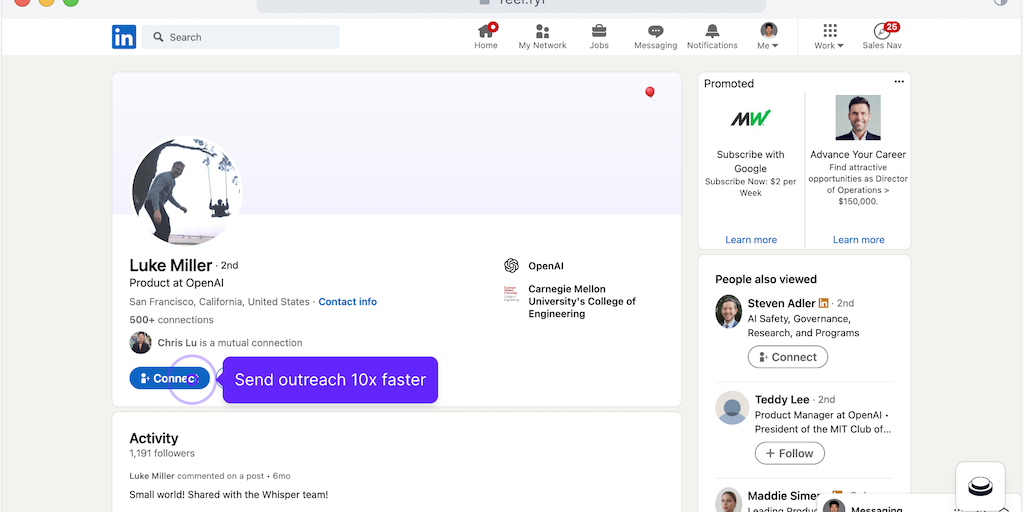
Task: Connect with Steven Adler
Action: [x=788, y=357]
